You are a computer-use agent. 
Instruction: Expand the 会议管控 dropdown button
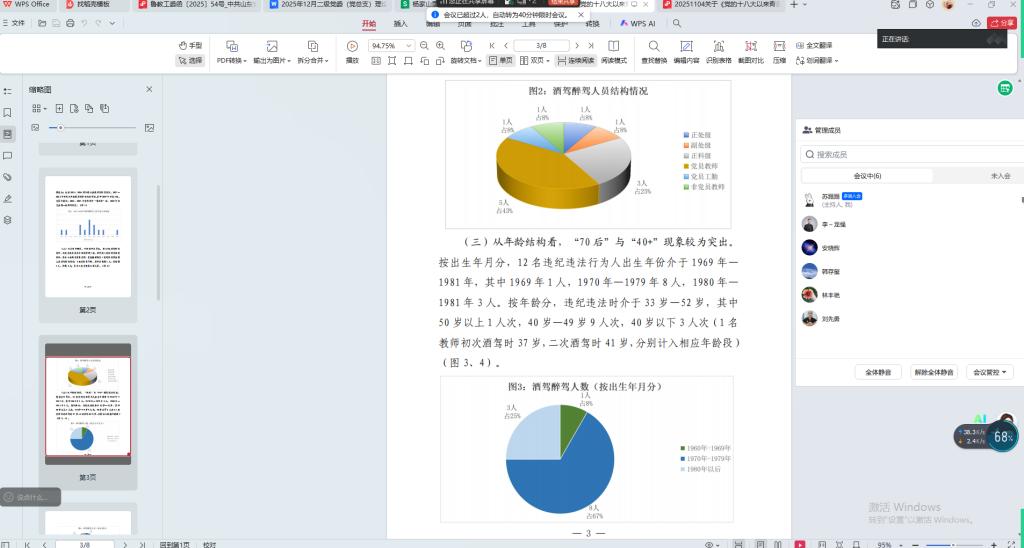click(x=990, y=372)
